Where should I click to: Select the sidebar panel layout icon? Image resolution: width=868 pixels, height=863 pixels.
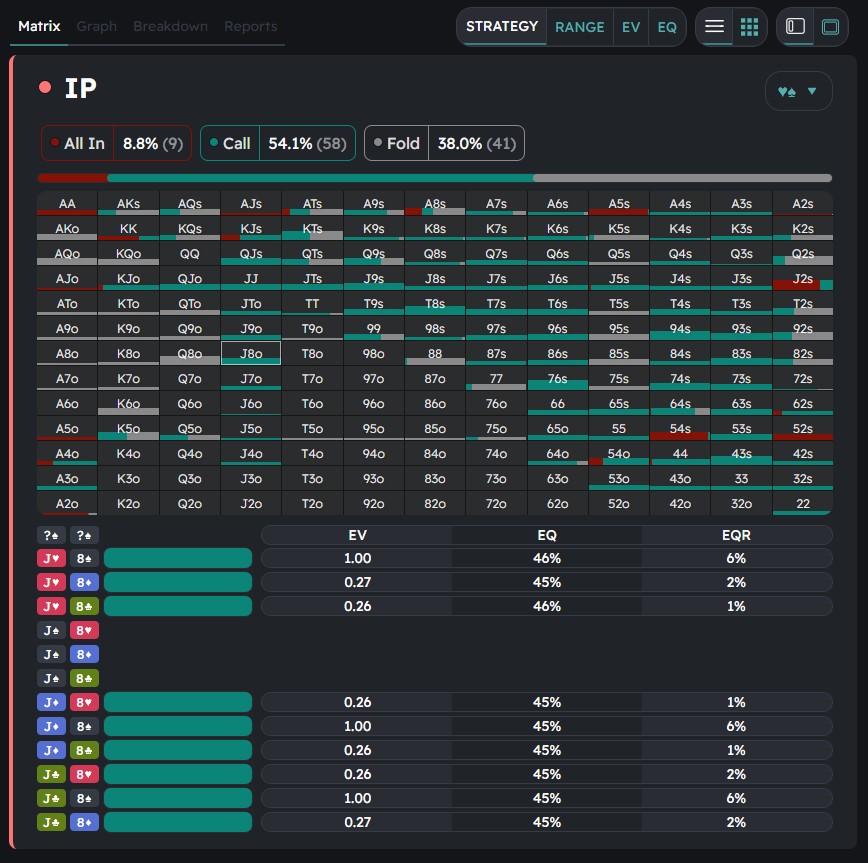796,27
